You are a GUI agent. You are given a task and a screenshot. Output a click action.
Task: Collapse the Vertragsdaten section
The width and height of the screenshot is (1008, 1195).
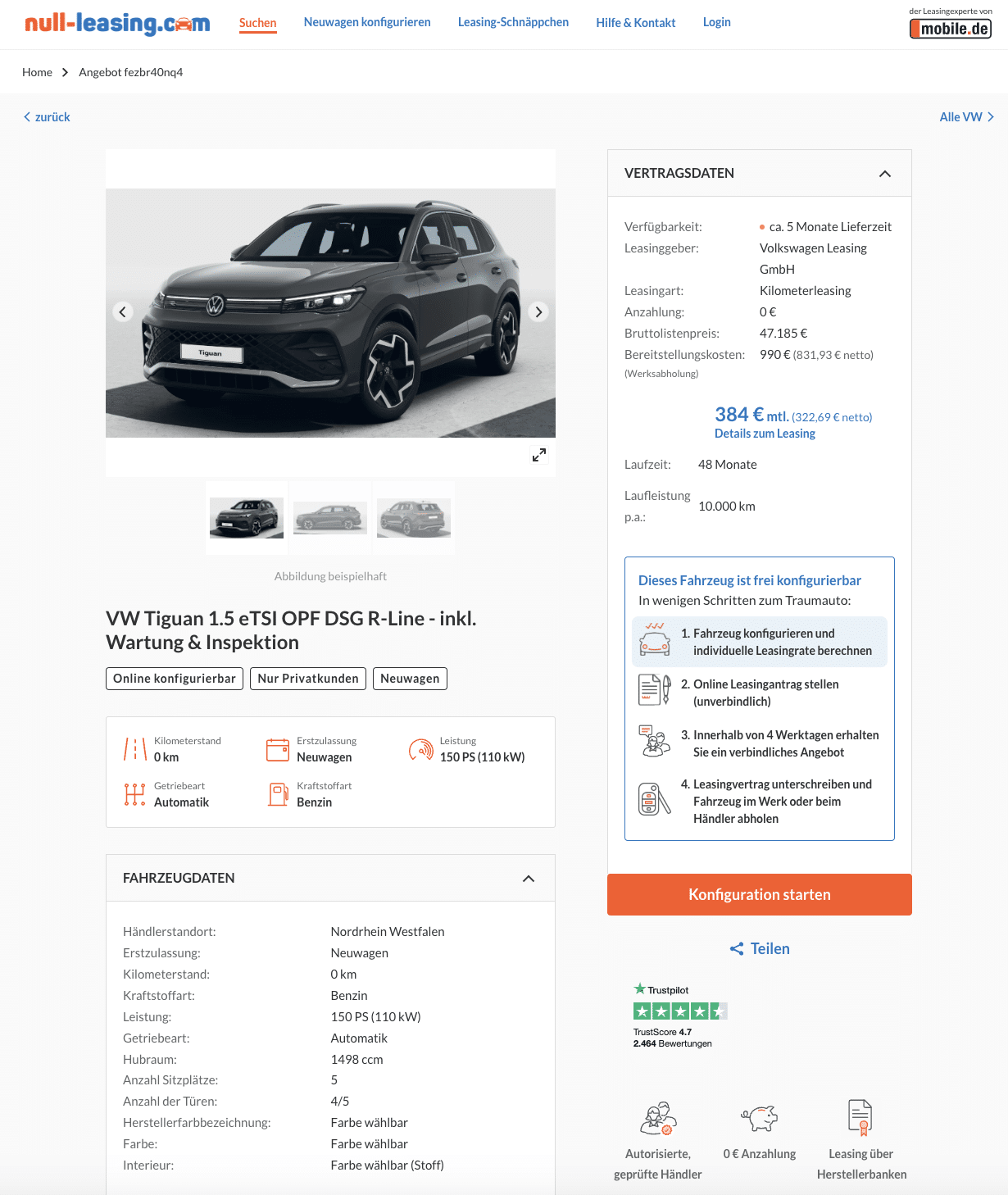point(885,174)
